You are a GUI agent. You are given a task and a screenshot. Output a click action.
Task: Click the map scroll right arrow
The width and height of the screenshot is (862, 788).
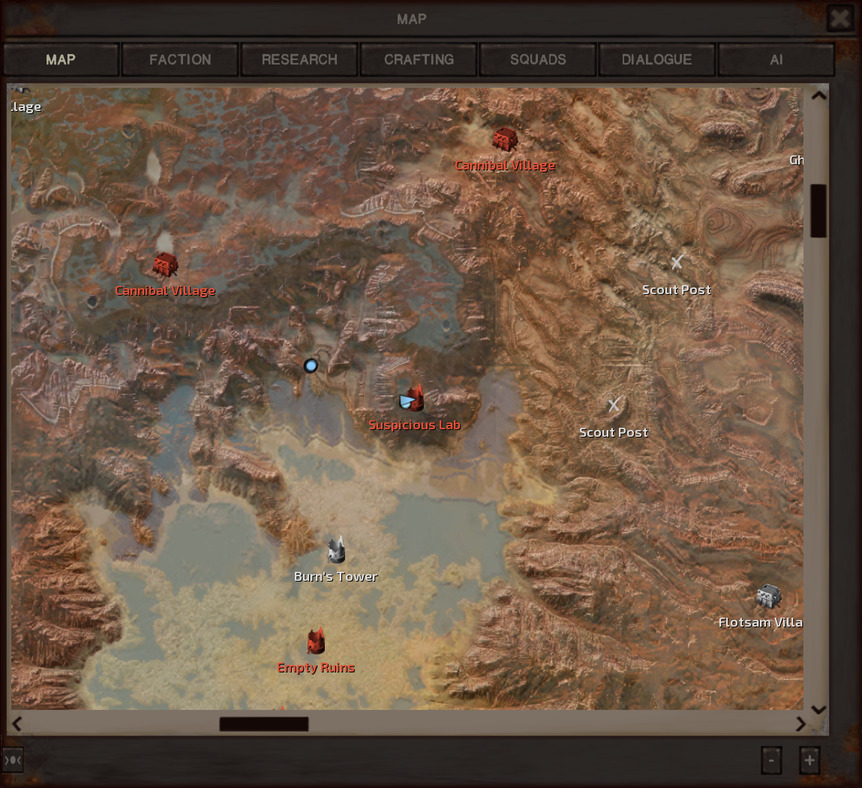coord(800,724)
